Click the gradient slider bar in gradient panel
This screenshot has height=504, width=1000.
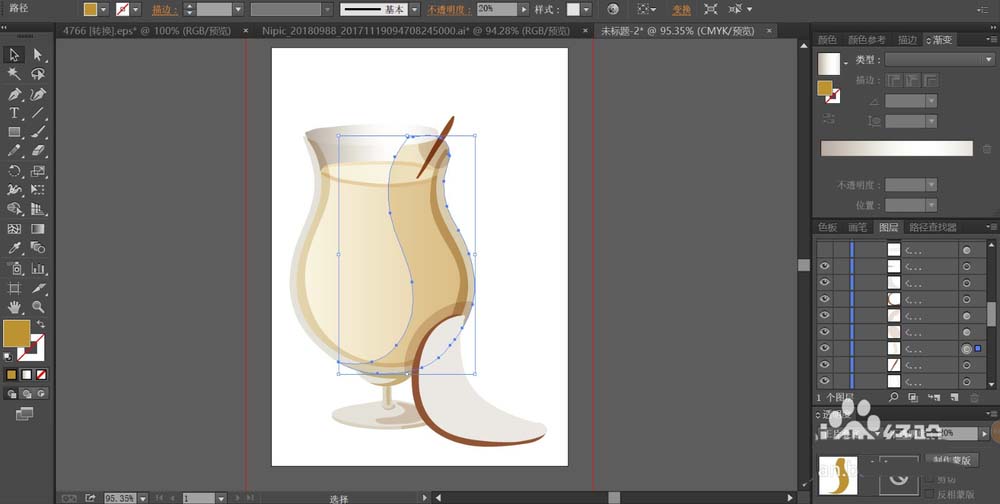point(896,148)
